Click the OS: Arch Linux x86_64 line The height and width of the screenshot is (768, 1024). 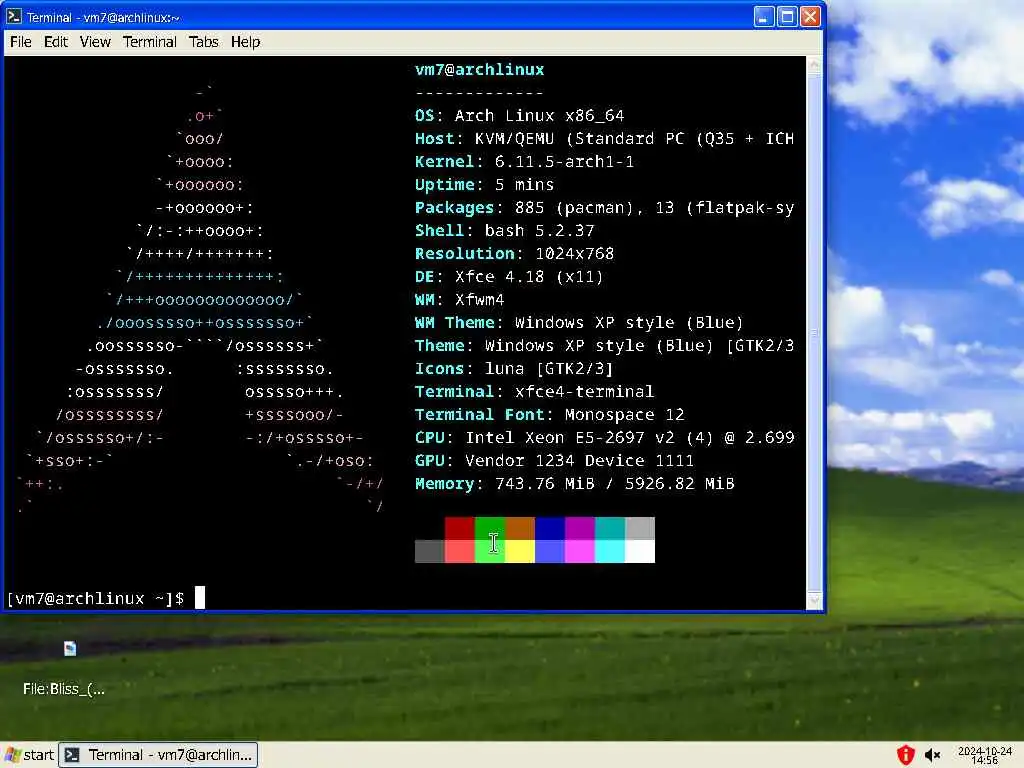[x=519, y=116]
